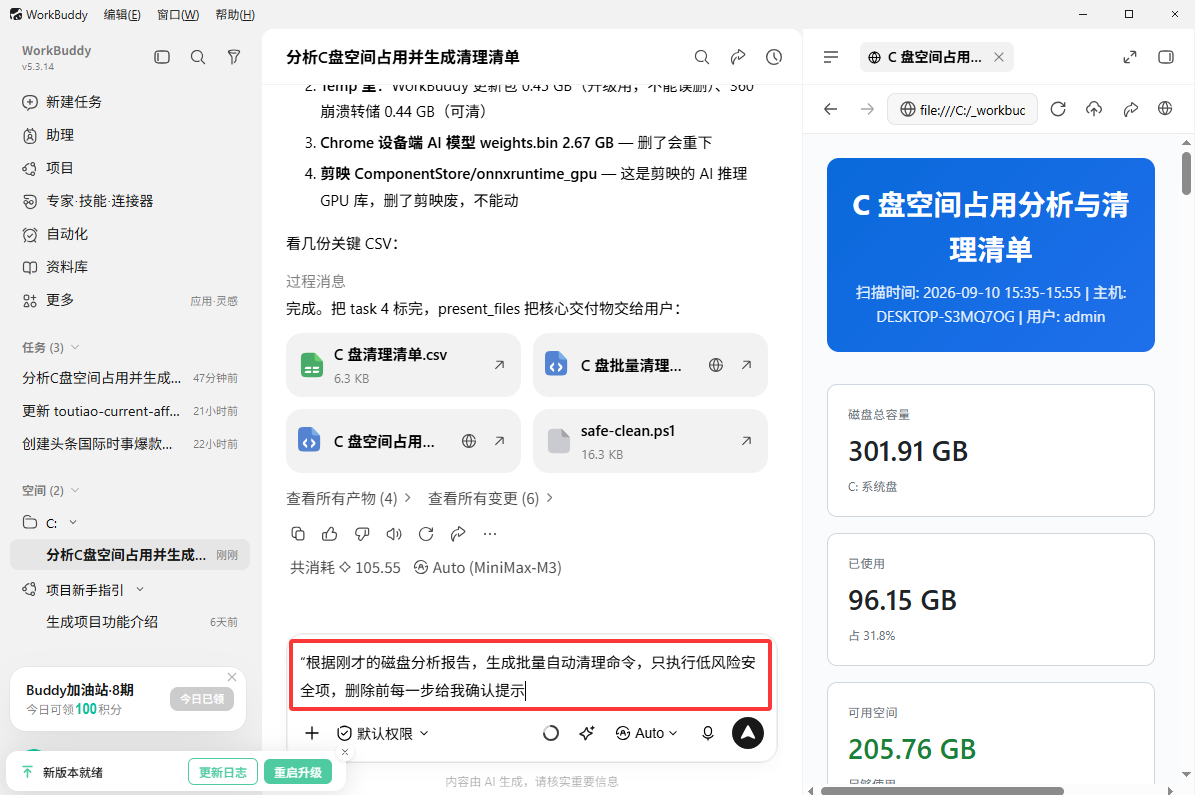Share the reply using the arrow icon
1195x795 pixels.
coord(457,534)
